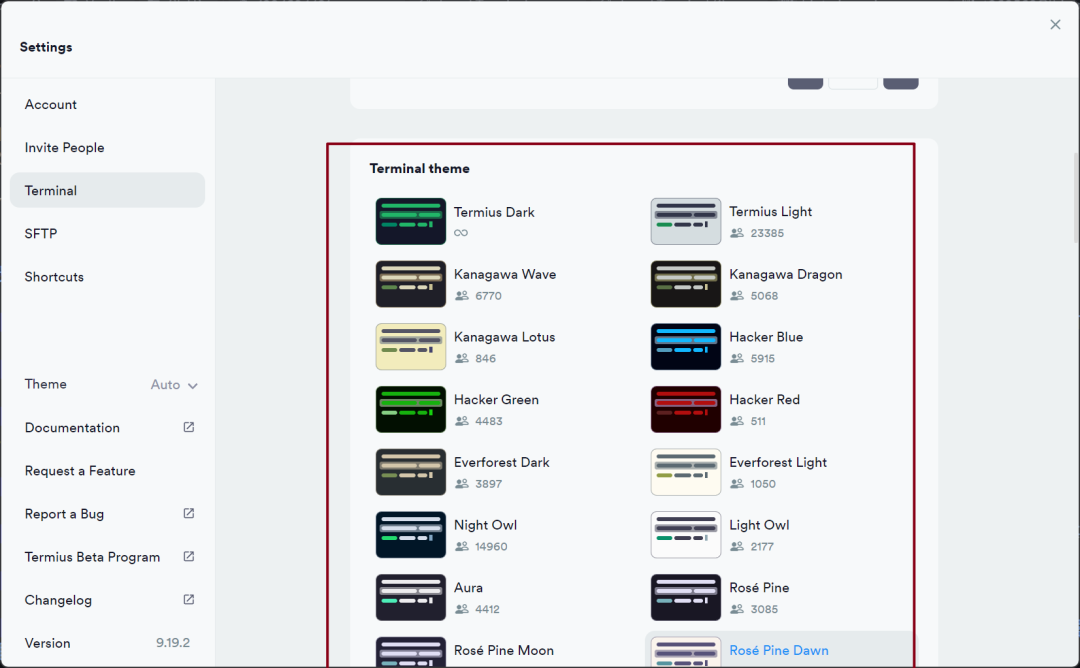1080x668 pixels.
Task: Expand the Theme Auto dropdown
Action: click(x=174, y=385)
